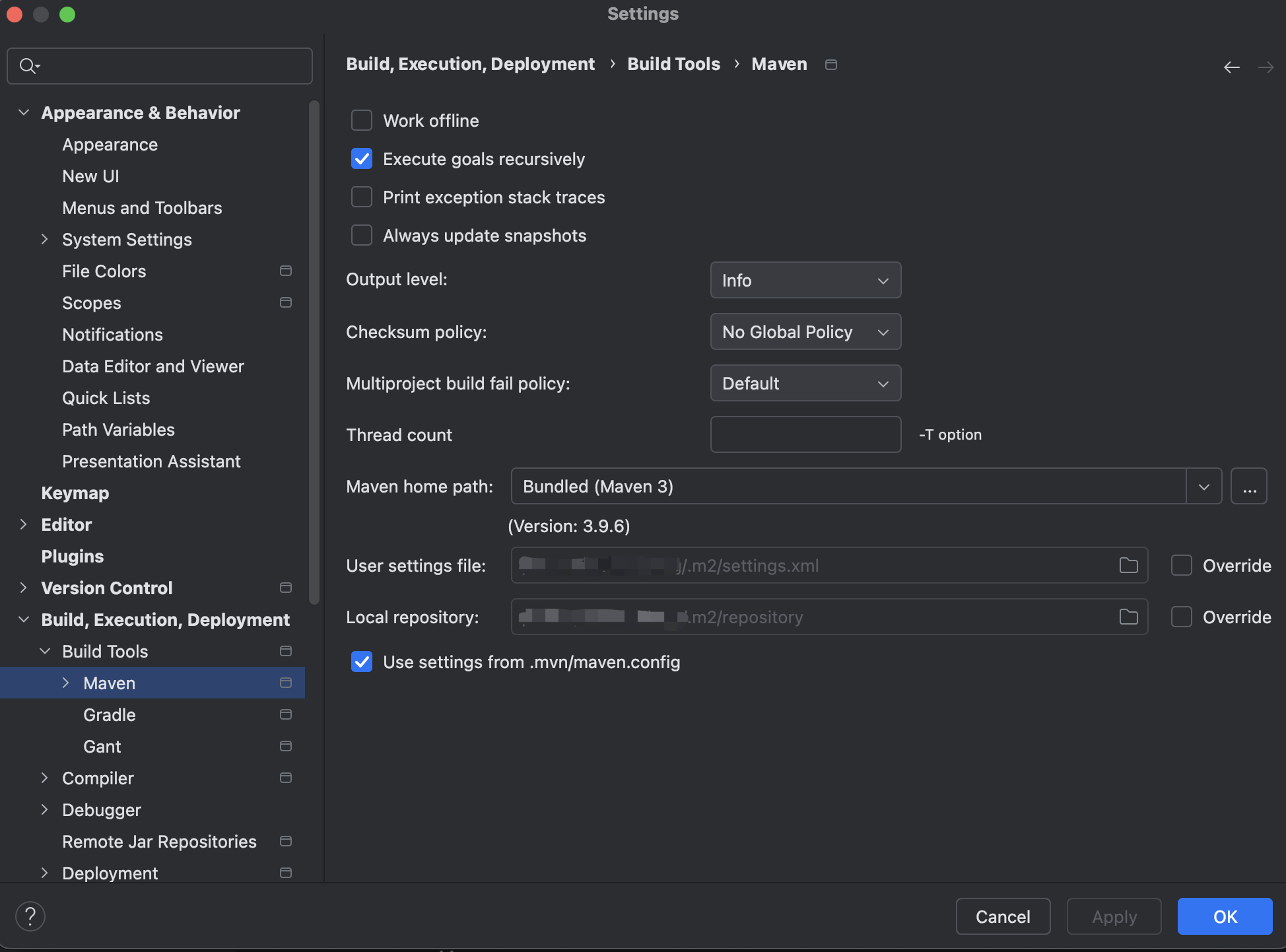Viewport: 1286px width, 952px height.
Task: Open Menus and Toolbars settings
Action: coord(142,208)
